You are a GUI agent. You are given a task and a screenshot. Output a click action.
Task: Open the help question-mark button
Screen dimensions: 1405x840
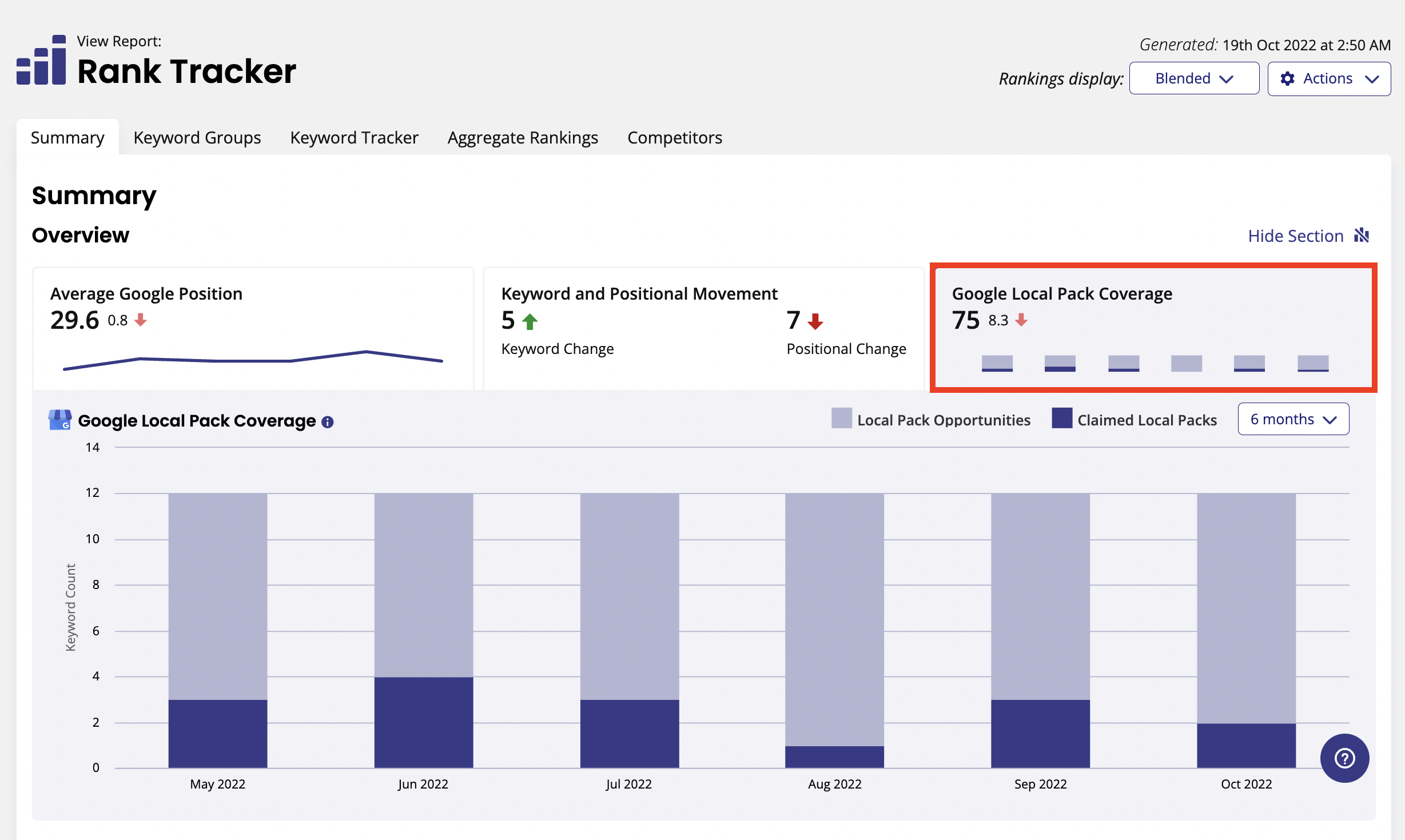1344,758
